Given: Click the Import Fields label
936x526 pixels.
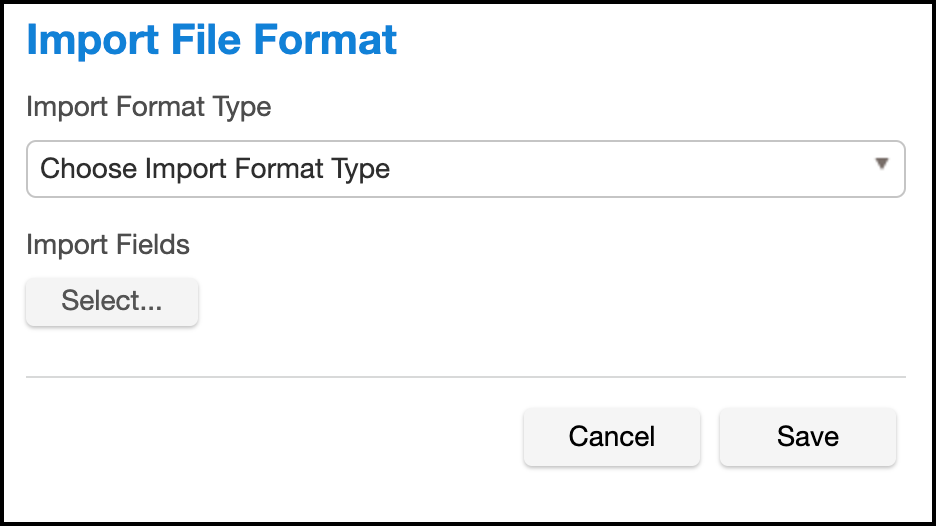Looking at the screenshot, I should click(x=108, y=244).
